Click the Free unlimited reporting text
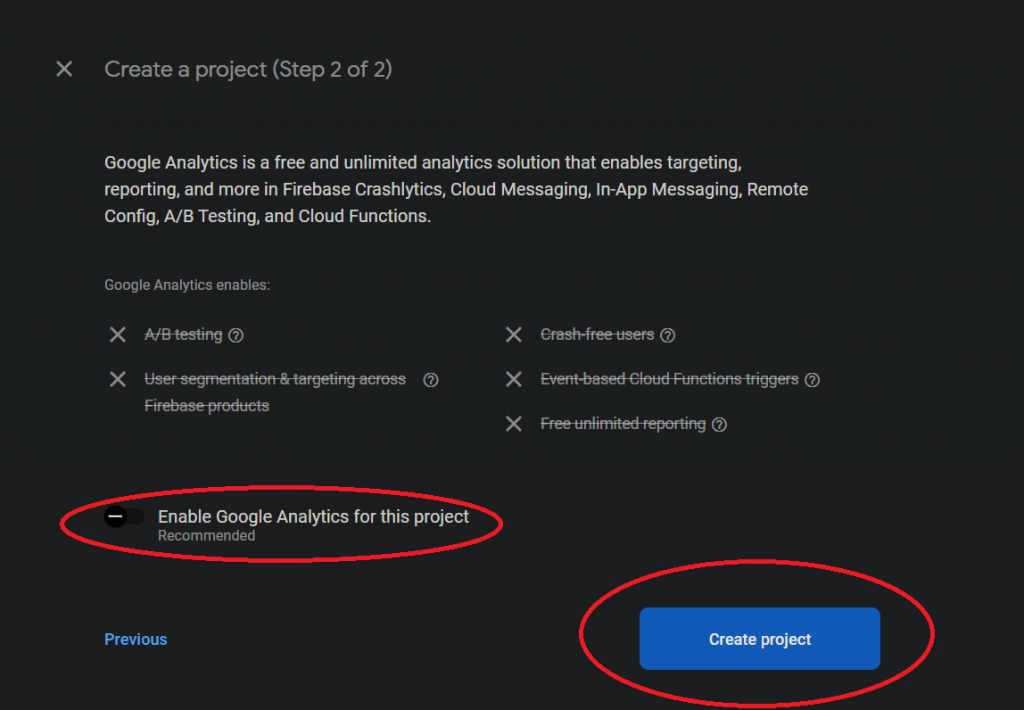Viewport: 1024px width, 710px height. pos(623,424)
